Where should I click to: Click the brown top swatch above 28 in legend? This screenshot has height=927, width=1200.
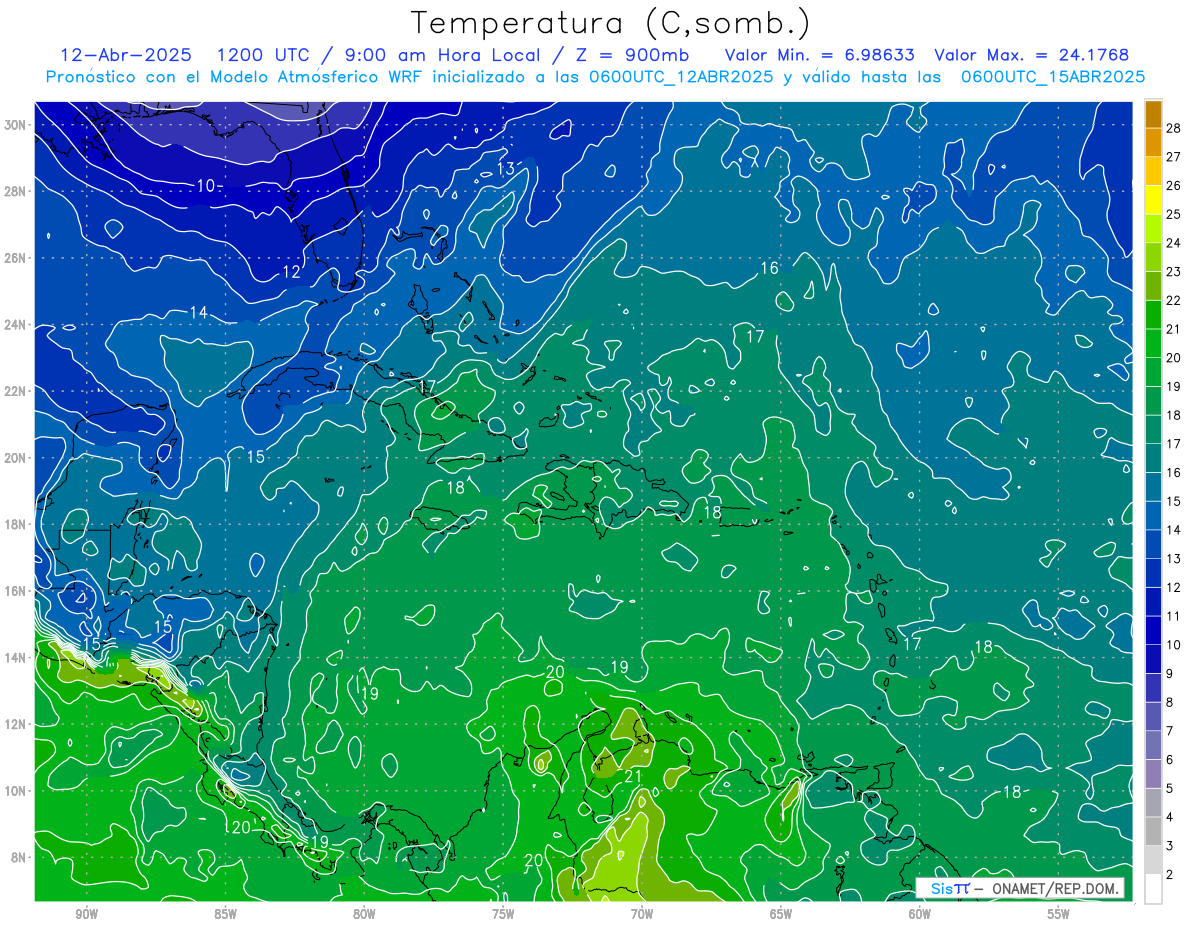click(x=1153, y=114)
